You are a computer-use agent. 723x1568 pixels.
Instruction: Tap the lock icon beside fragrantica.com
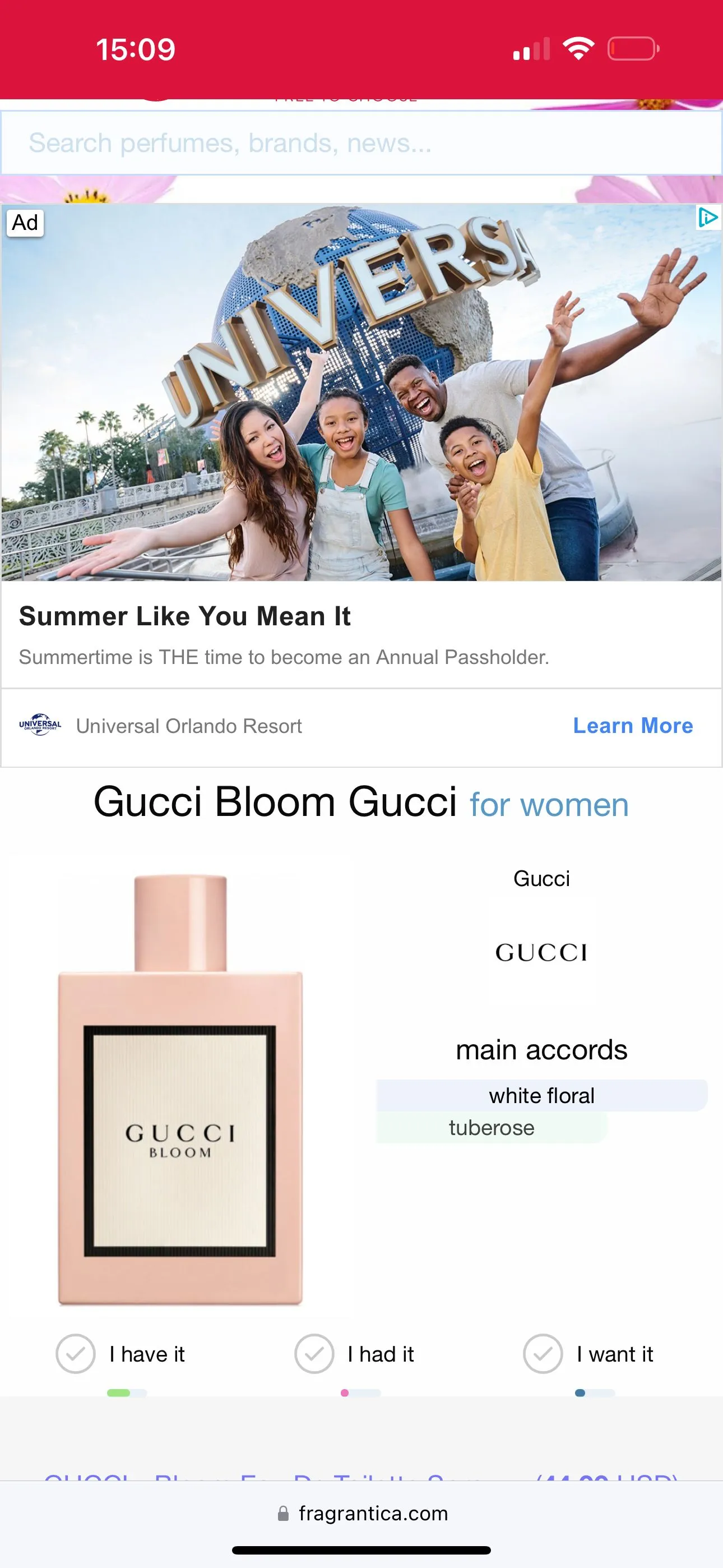click(x=283, y=1514)
